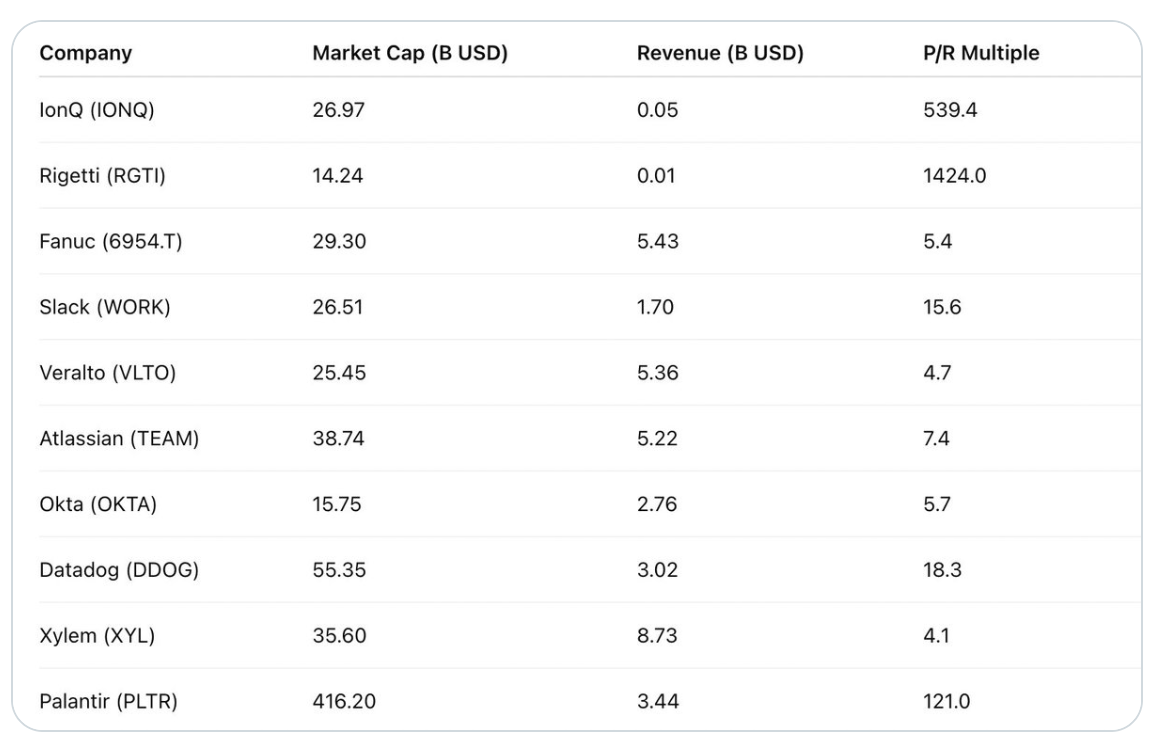The image size is (1162, 736).
Task: Click the Fanuc (6954.T) row label
Action: point(111,242)
